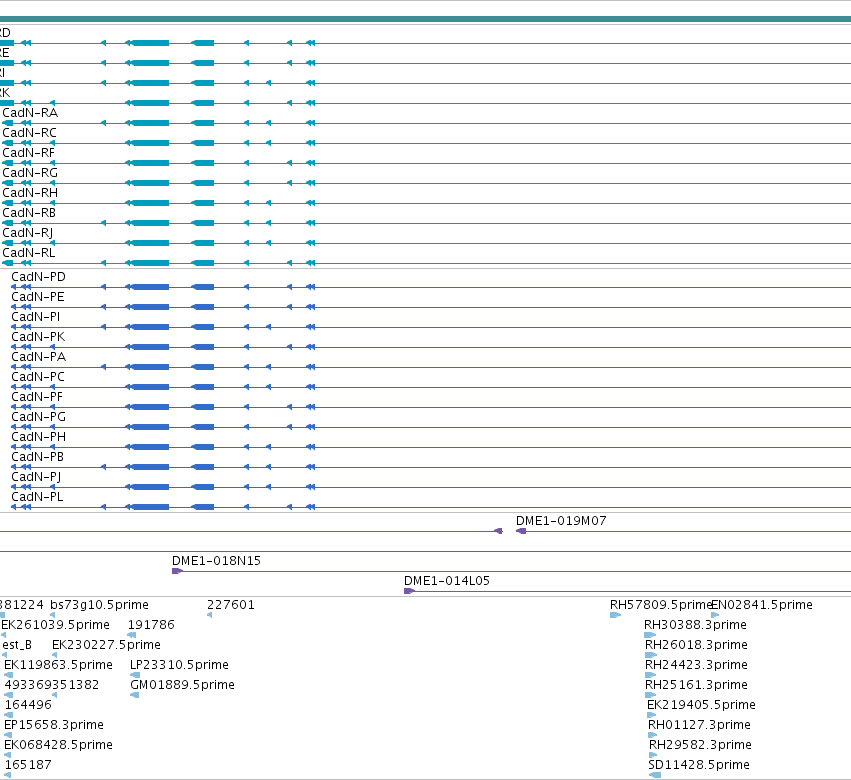Select the CadN-RB transcript label
Viewport: 851px width, 780px height.
29,213
